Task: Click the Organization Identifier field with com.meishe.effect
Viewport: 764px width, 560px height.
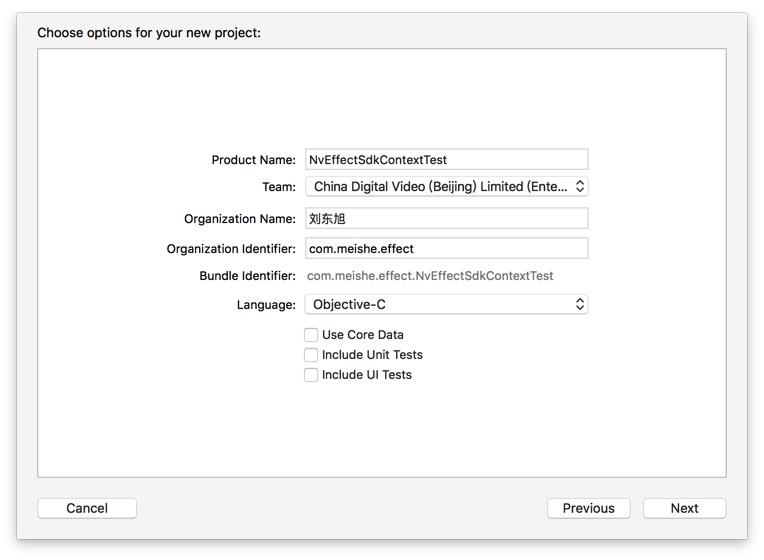Action: tap(446, 249)
